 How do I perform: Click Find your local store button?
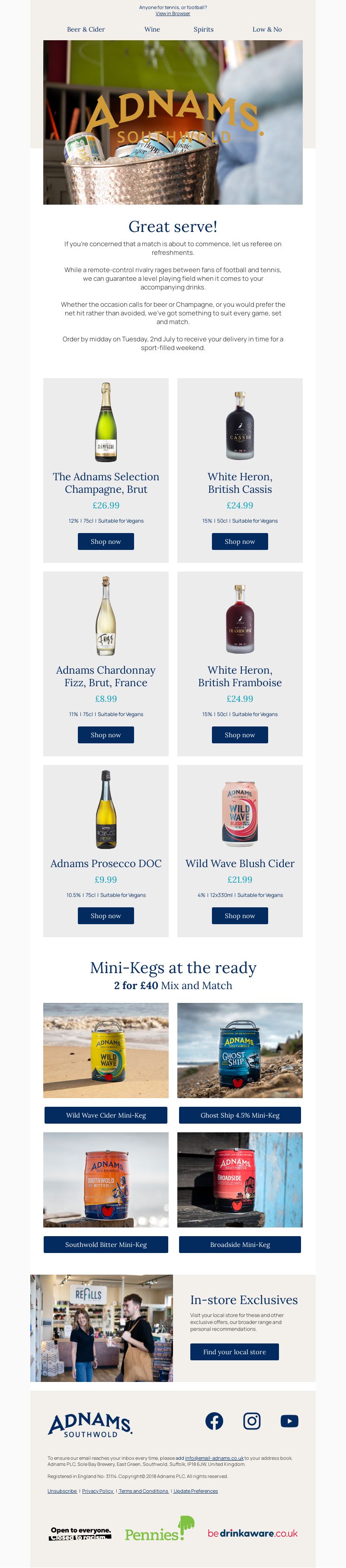(234, 1352)
